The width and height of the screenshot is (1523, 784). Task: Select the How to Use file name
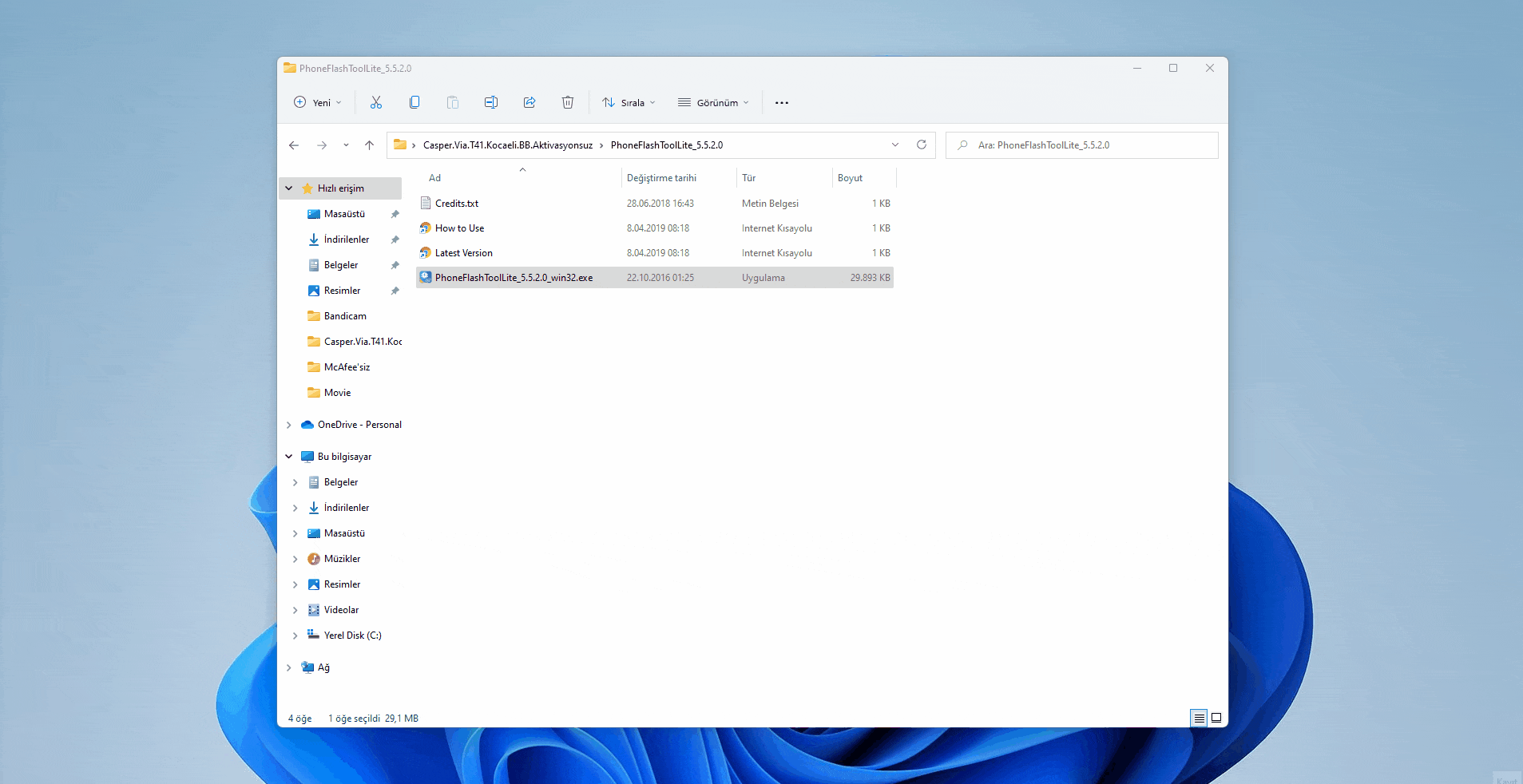[x=460, y=228]
